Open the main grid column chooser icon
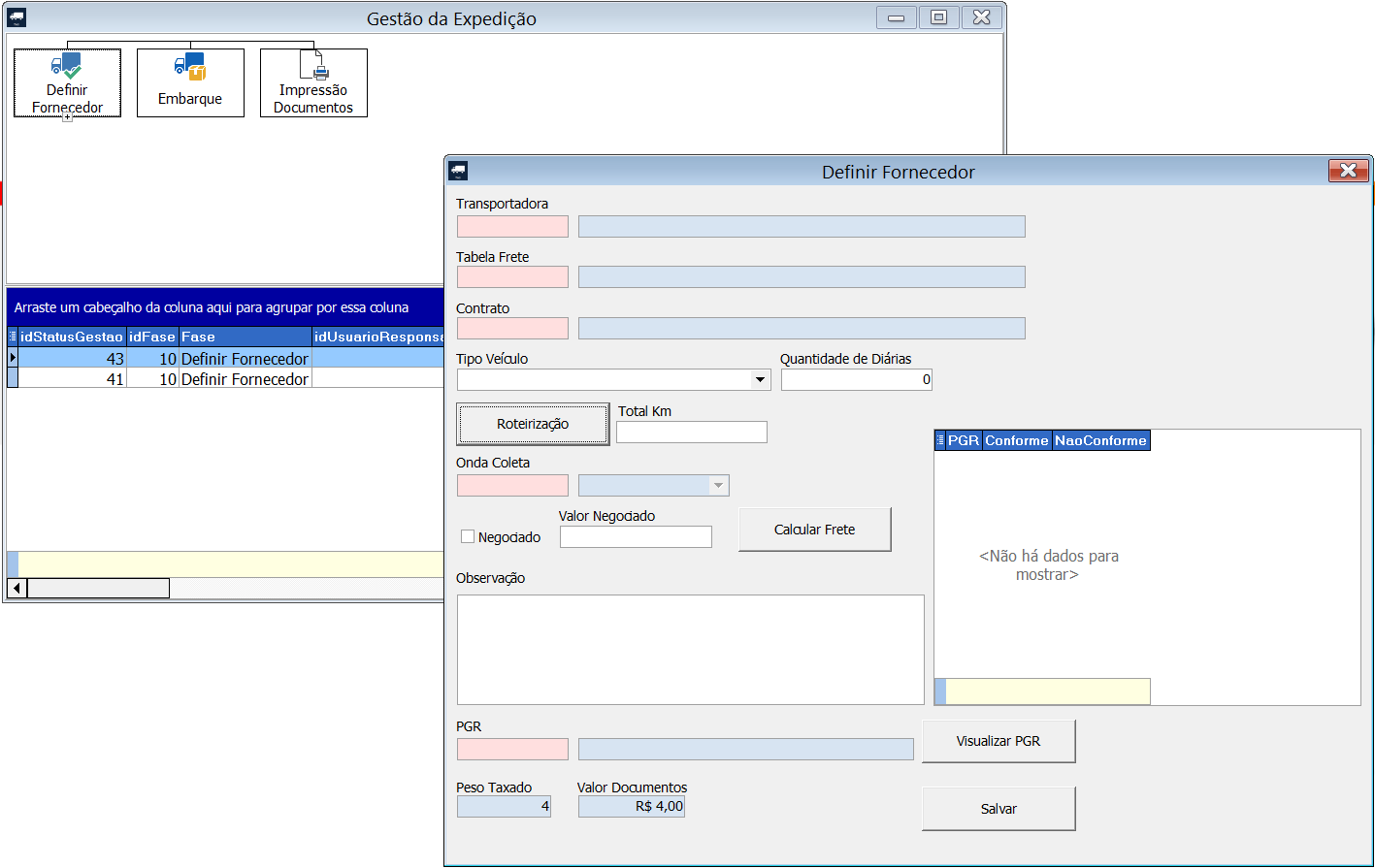 [x=13, y=337]
